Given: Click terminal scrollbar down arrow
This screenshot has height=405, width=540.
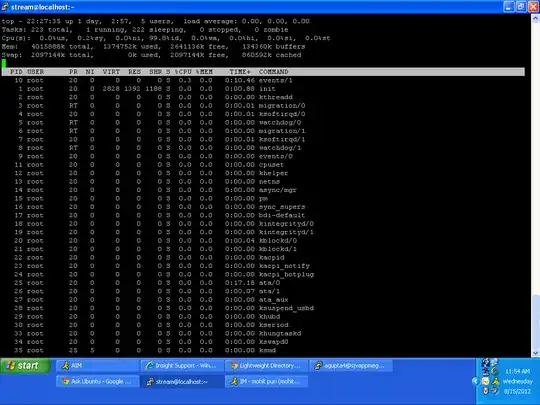Looking at the screenshot, I should (x=536, y=353).
